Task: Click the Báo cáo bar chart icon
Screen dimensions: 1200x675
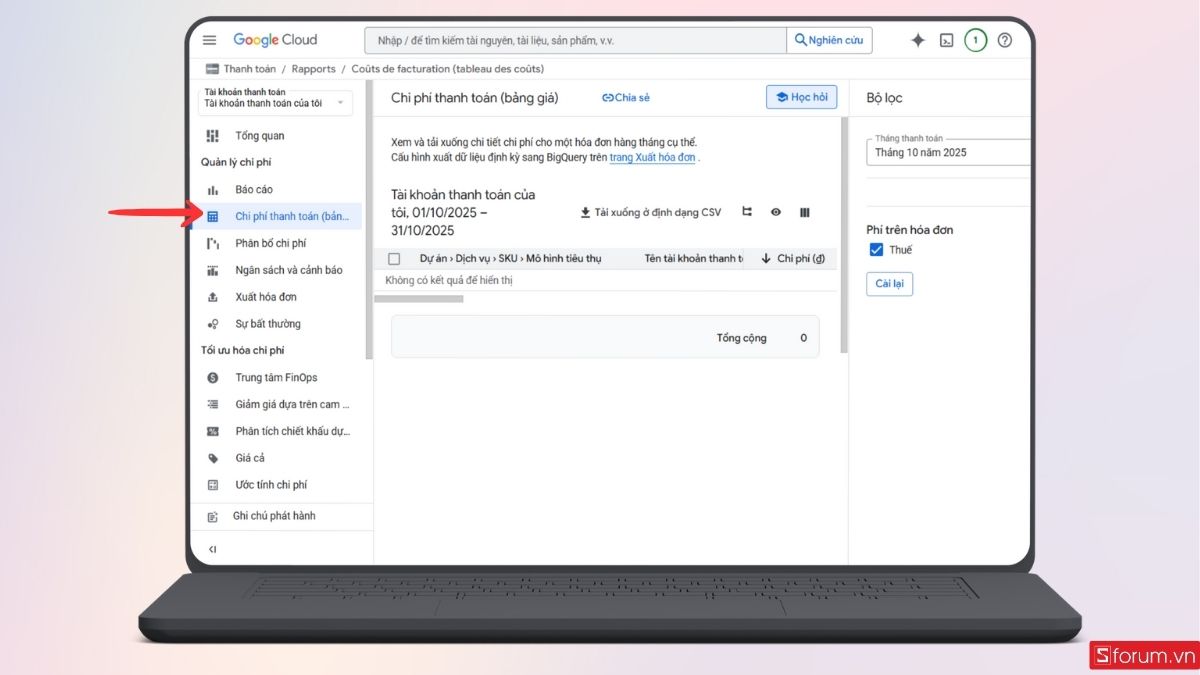Action: click(x=212, y=190)
